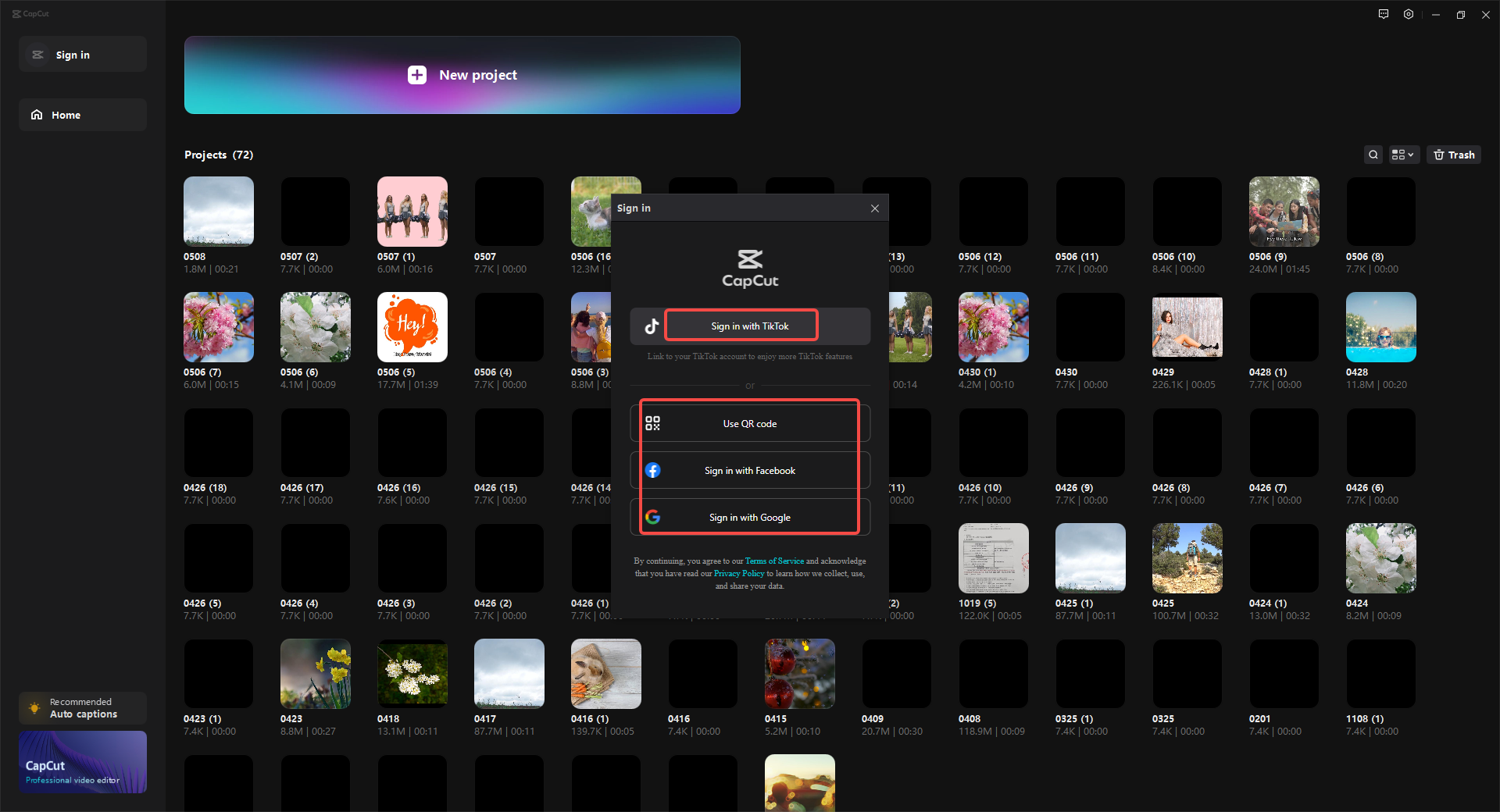Click the project name "0426 (9)"
The height and width of the screenshot is (812, 1500).
coord(1074,487)
